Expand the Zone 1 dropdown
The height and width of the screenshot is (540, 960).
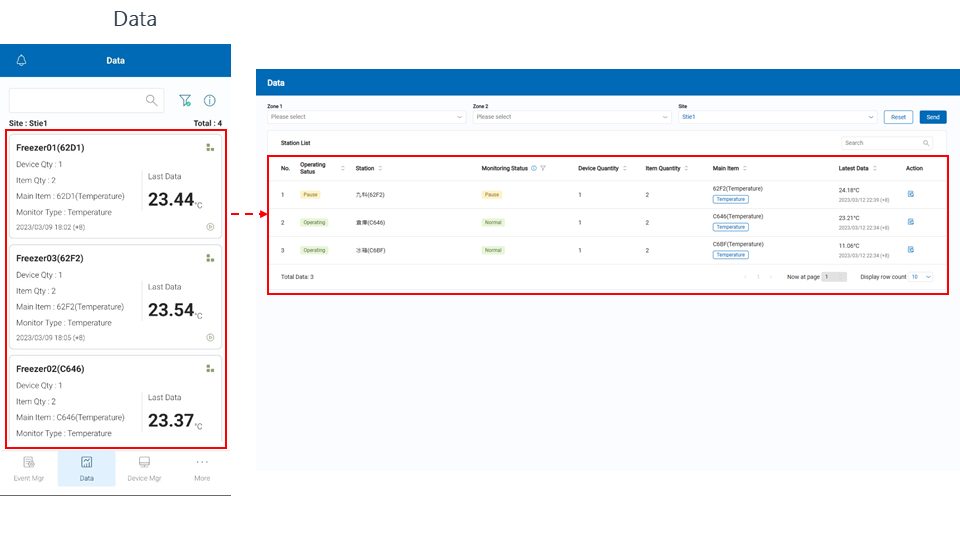pos(366,117)
